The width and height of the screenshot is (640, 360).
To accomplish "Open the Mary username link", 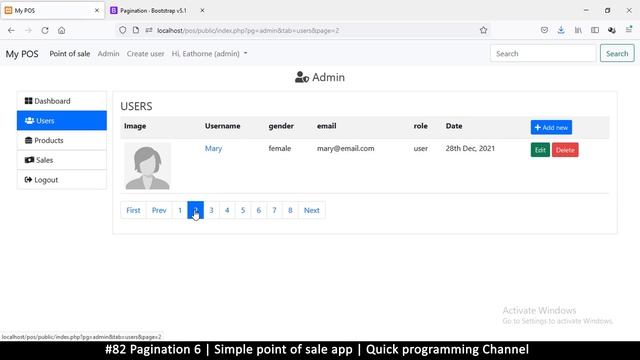I will click(x=213, y=149).
